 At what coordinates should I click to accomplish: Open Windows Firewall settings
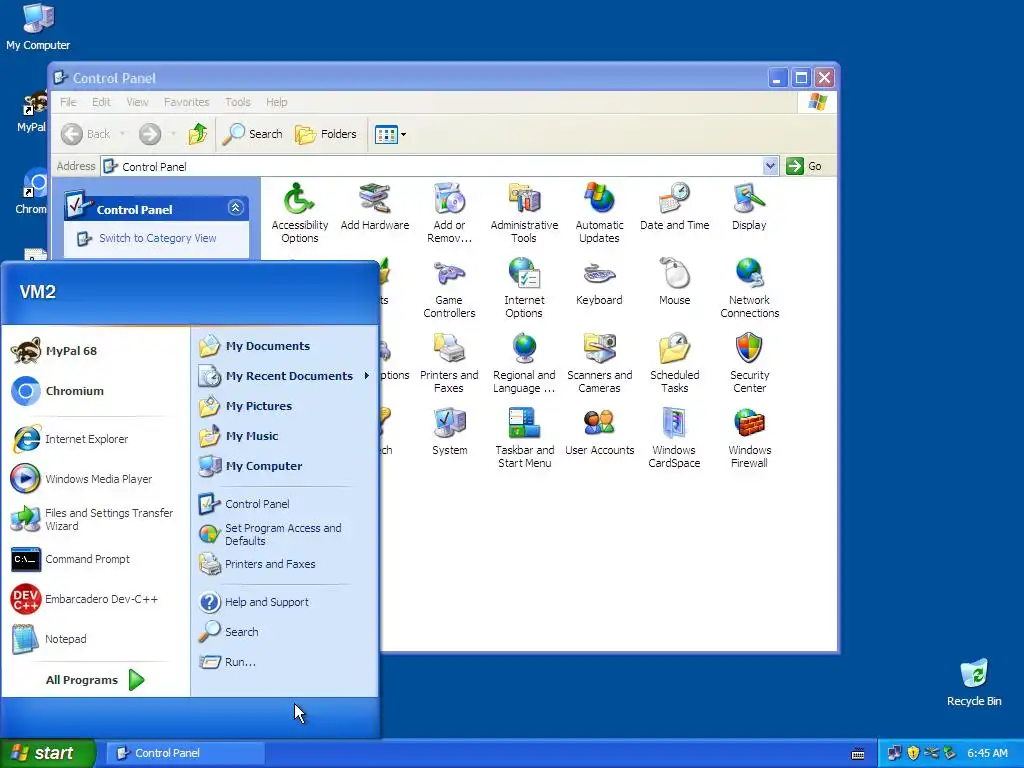[x=750, y=438]
